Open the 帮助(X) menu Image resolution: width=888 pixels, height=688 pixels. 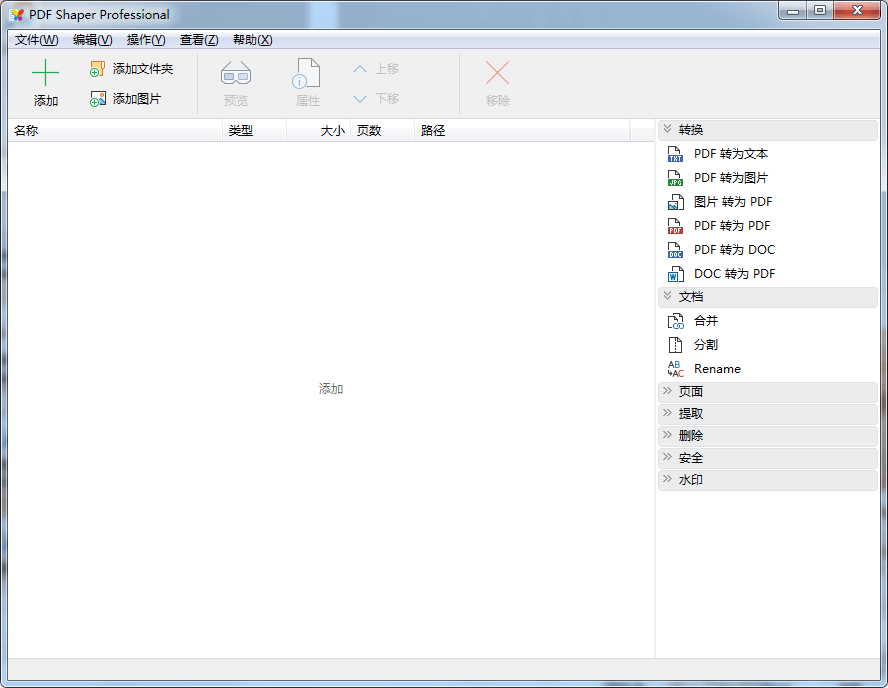pos(253,40)
